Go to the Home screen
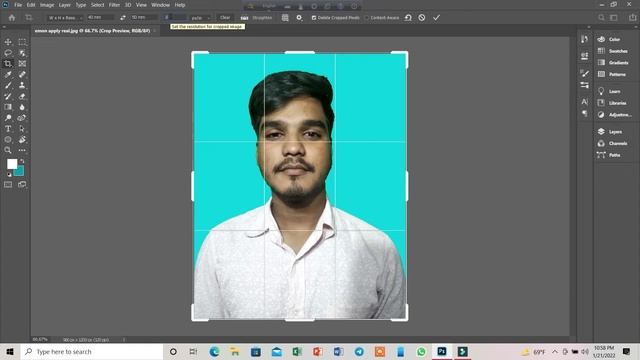Viewport: 640px width, 360px height. (12, 18)
